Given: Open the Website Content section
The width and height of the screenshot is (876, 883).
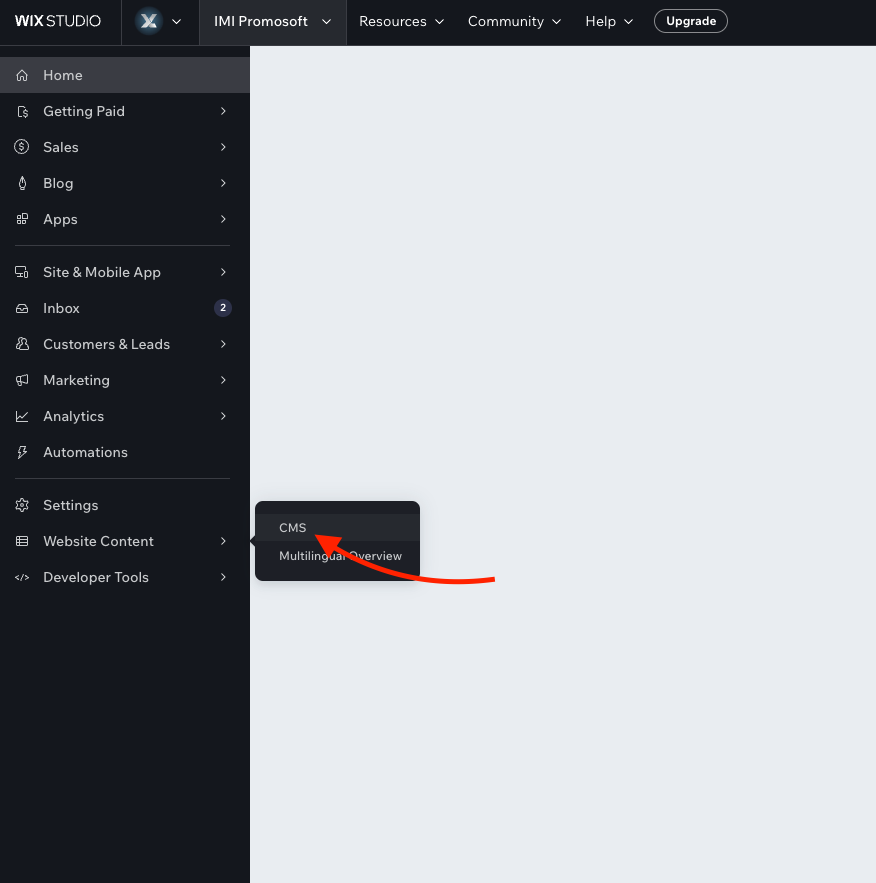Looking at the screenshot, I should point(125,541).
